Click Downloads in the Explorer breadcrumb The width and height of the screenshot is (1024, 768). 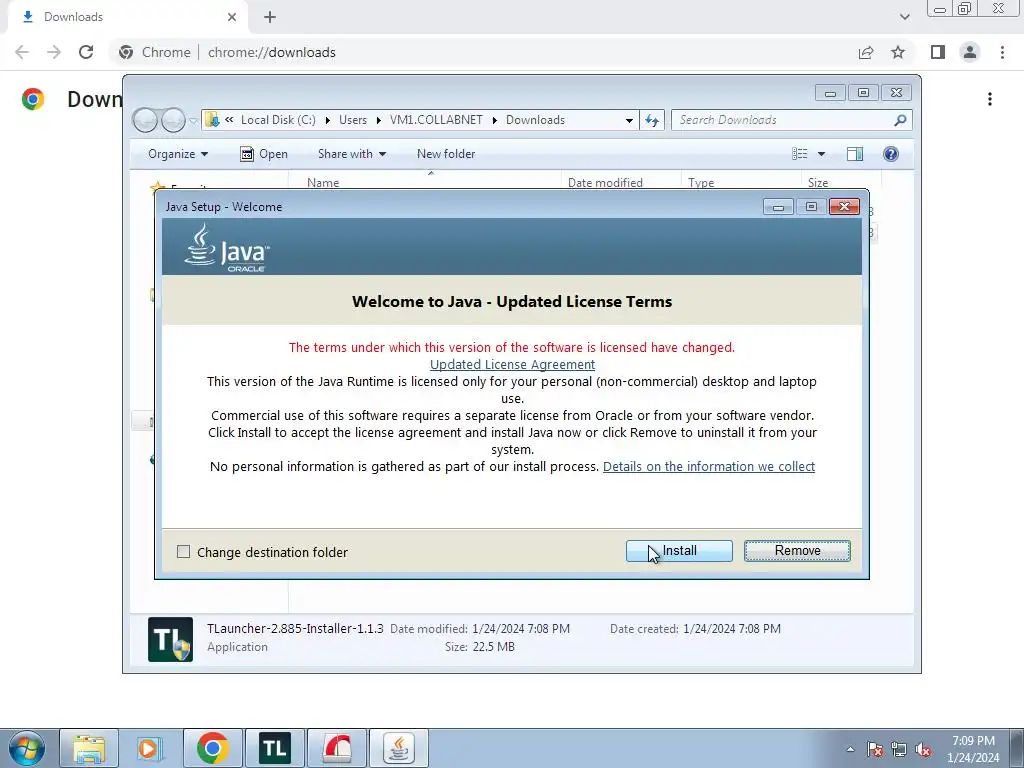pyautogui.click(x=536, y=120)
